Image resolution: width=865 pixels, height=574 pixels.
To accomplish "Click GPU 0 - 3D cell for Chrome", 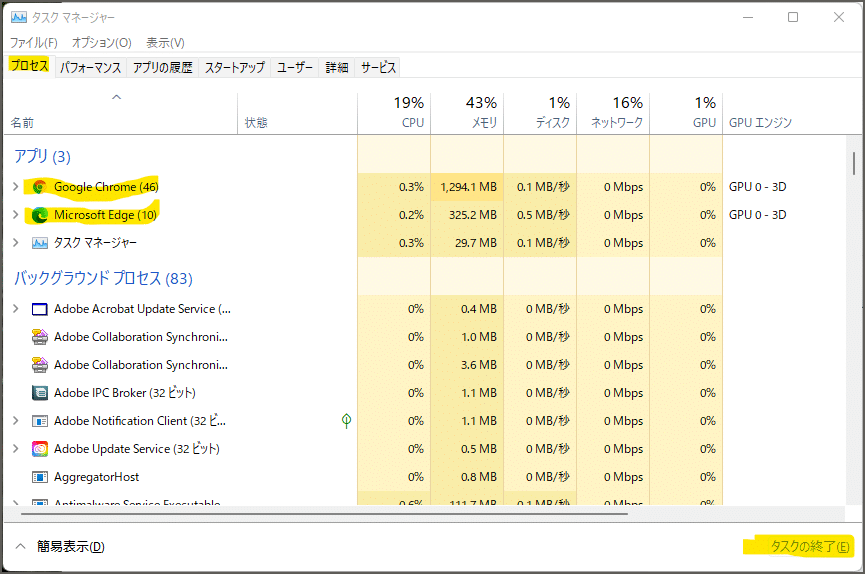I will point(757,187).
